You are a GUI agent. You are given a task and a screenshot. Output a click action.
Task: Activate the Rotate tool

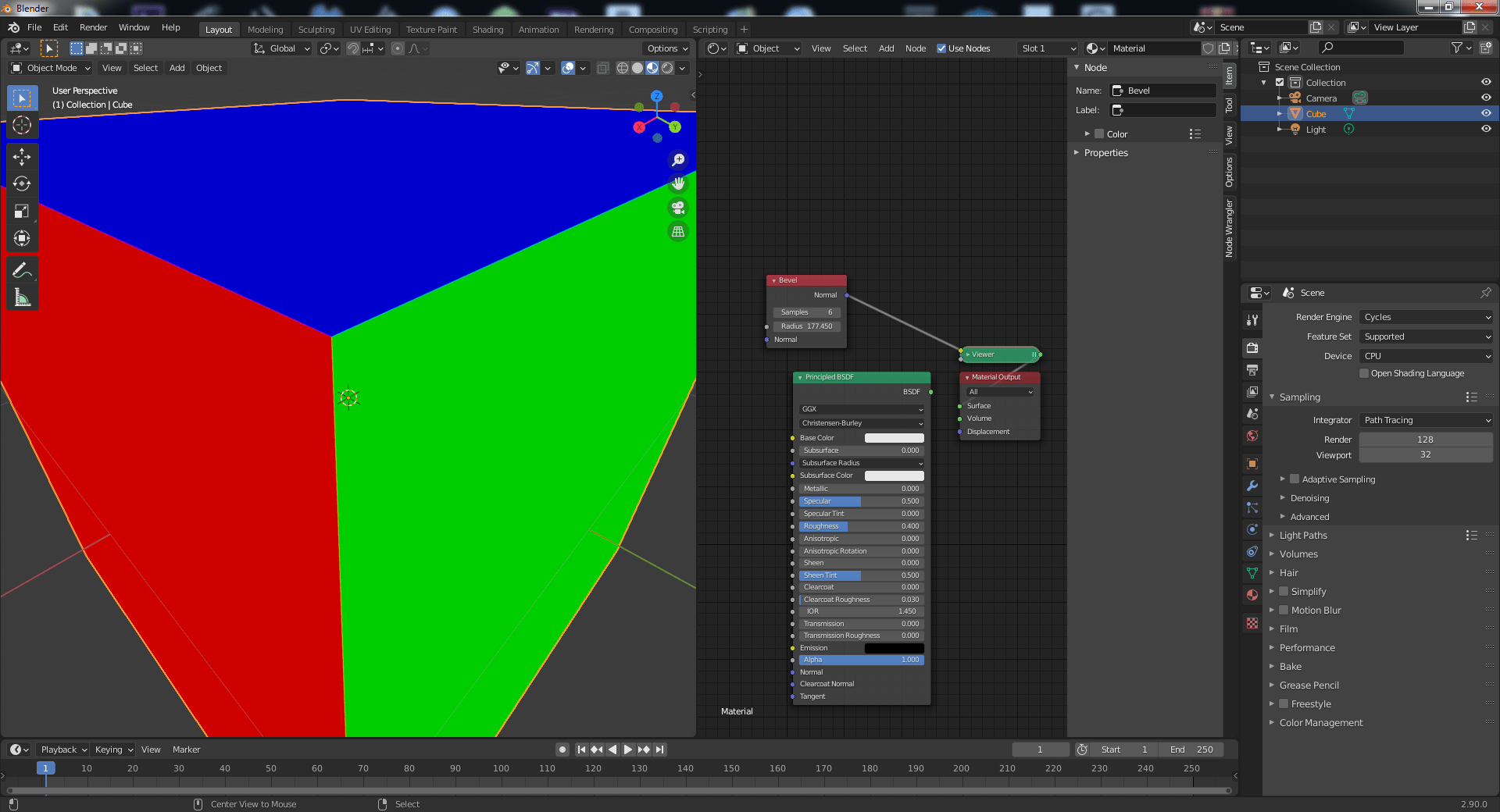point(22,185)
